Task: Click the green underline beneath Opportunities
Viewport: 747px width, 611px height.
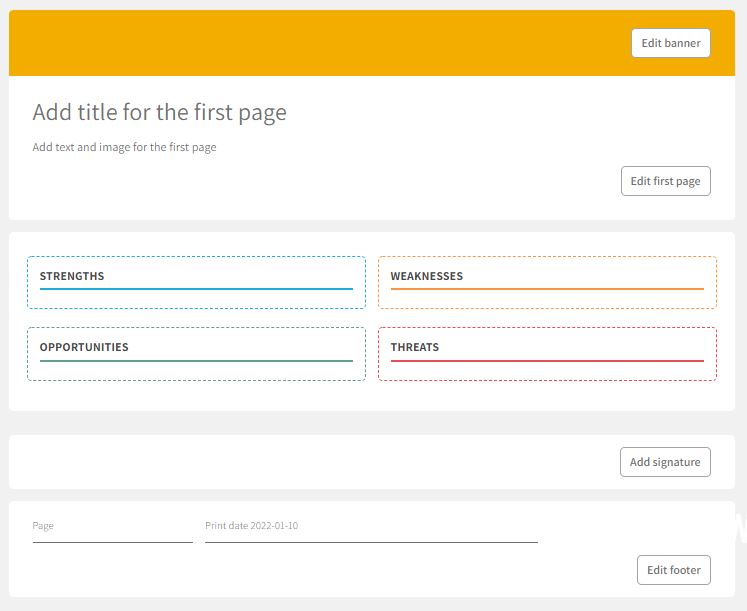Action: point(196,360)
